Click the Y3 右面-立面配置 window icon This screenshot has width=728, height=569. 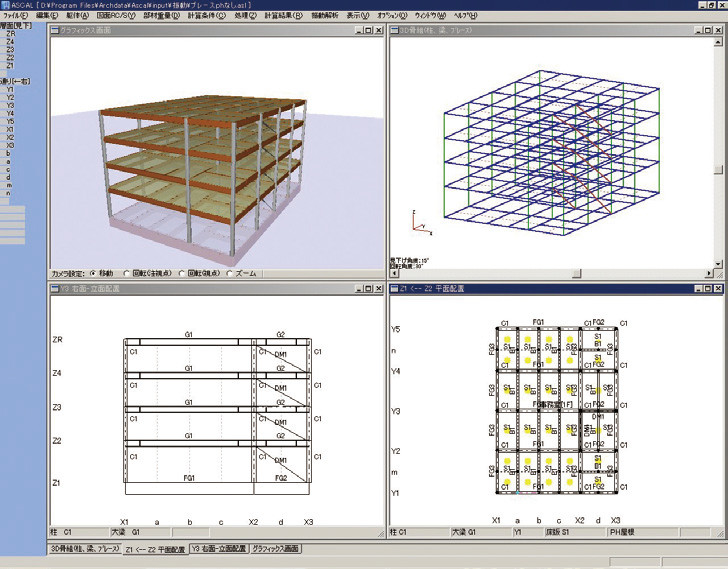[x=55, y=290]
